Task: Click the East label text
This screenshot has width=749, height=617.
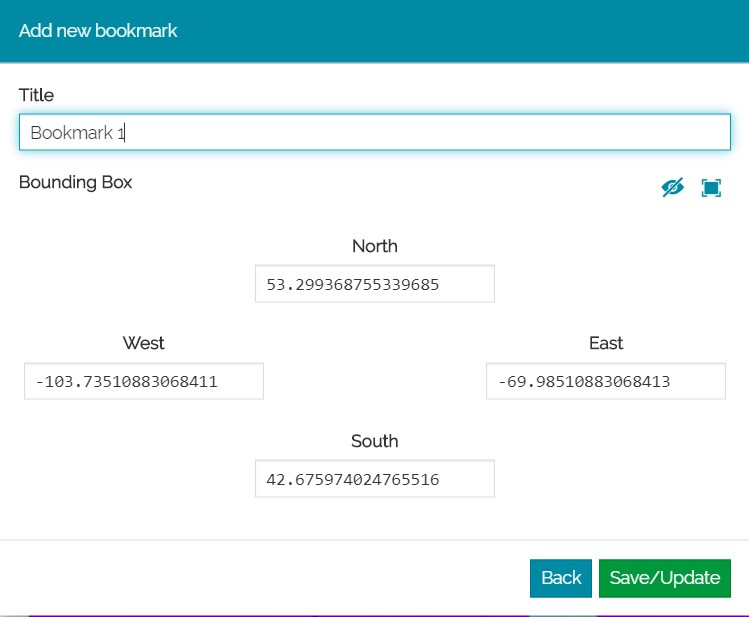Action: (x=605, y=343)
